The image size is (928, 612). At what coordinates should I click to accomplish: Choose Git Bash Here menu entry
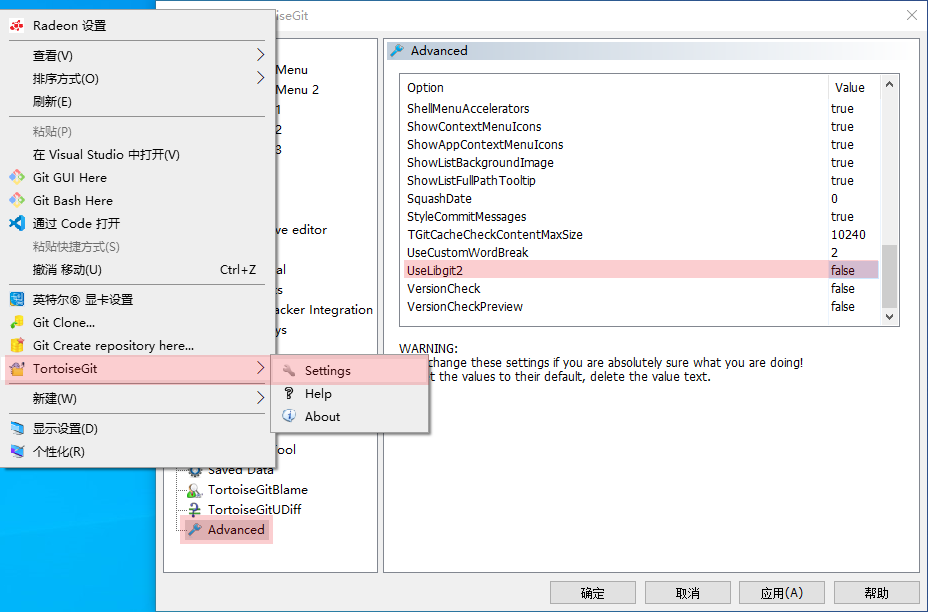(x=137, y=201)
